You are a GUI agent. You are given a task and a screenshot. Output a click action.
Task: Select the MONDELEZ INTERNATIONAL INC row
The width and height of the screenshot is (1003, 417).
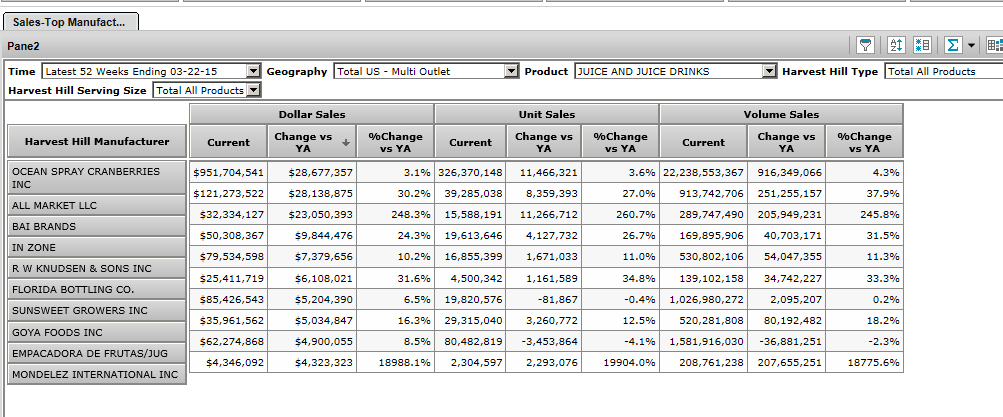[x=97, y=375]
